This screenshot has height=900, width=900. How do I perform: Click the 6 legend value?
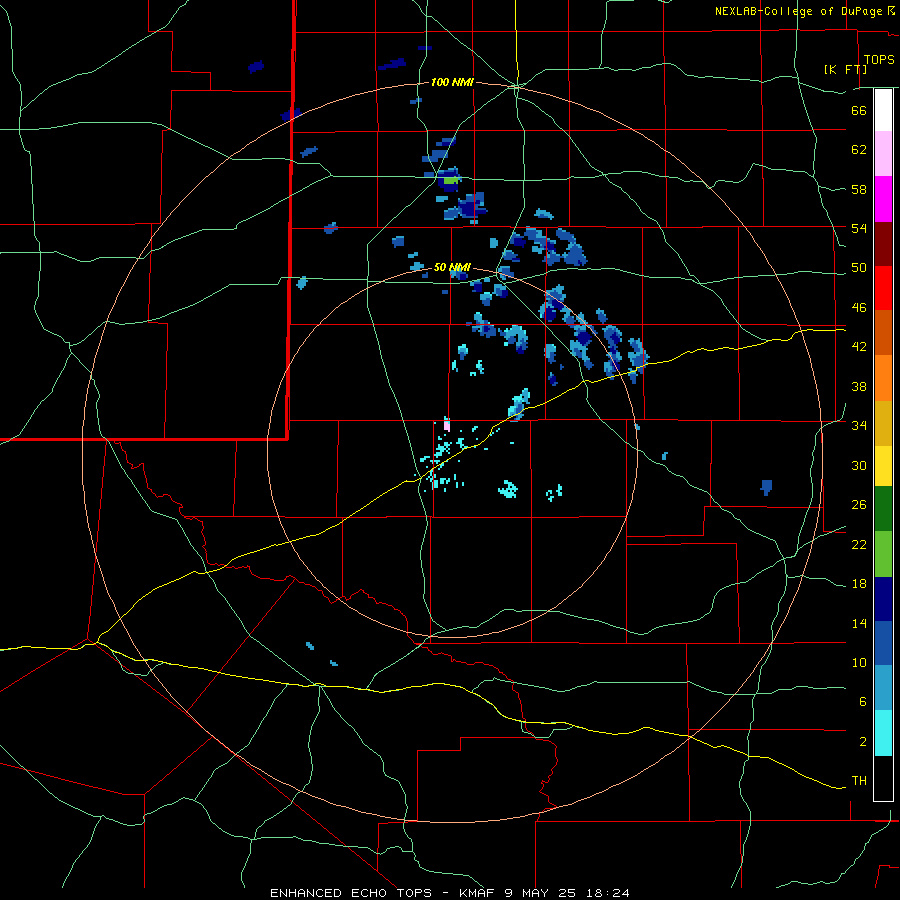pyautogui.click(x=862, y=702)
